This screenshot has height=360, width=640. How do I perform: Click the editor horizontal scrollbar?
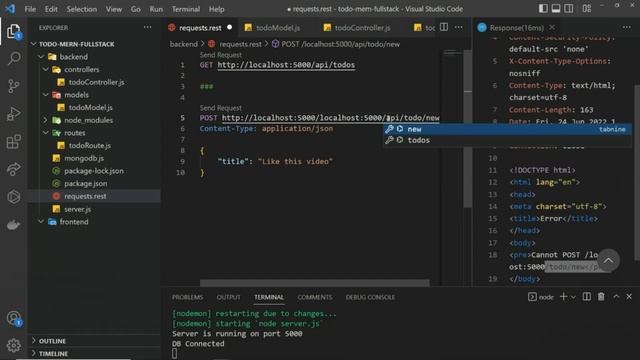(314, 282)
